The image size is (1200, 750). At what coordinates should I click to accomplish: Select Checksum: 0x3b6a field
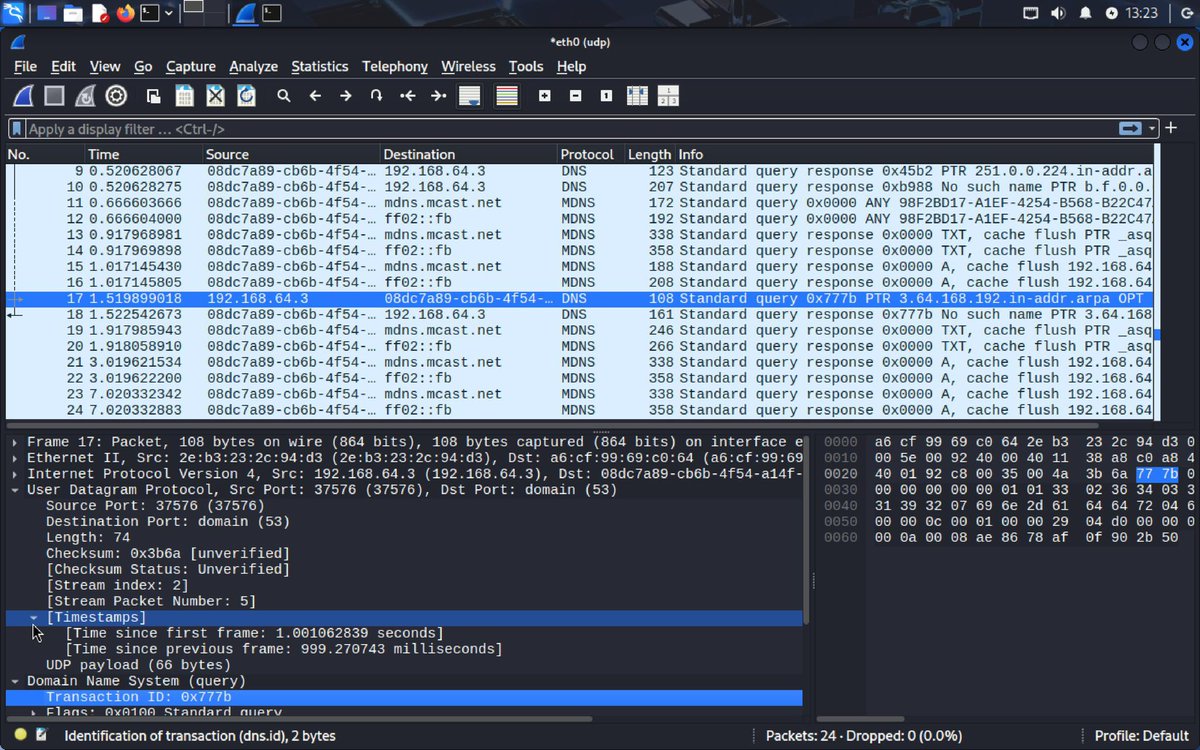tap(168, 553)
